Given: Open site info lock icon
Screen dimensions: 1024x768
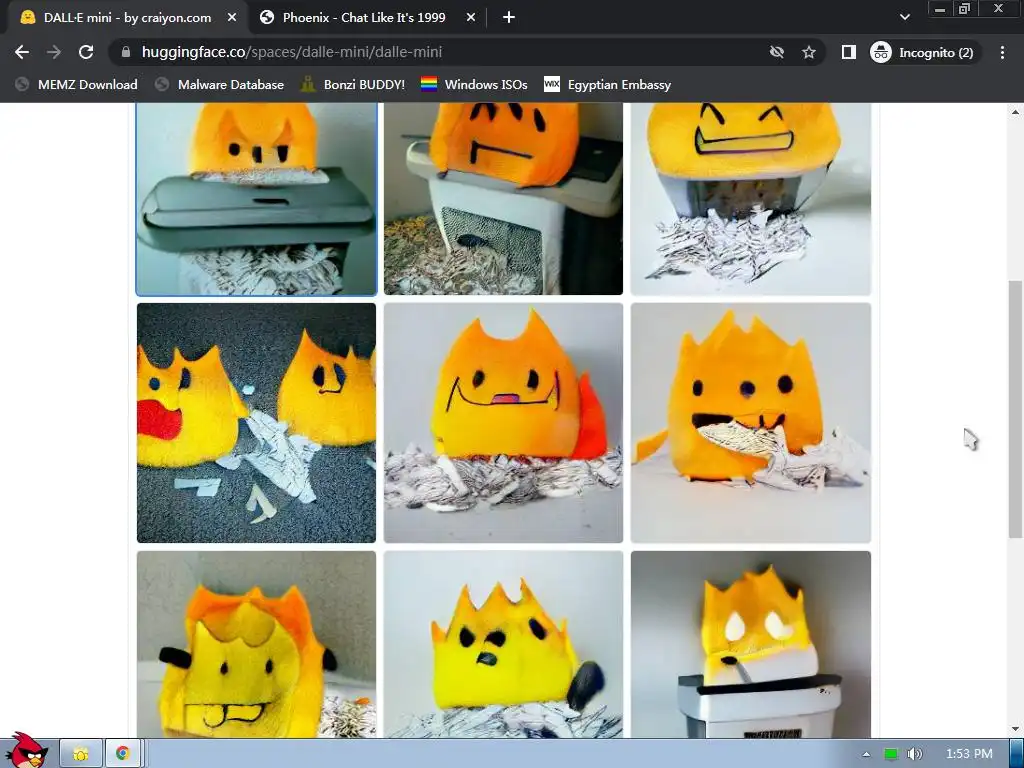Looking at the screenshot, I should tap(126, 52).
